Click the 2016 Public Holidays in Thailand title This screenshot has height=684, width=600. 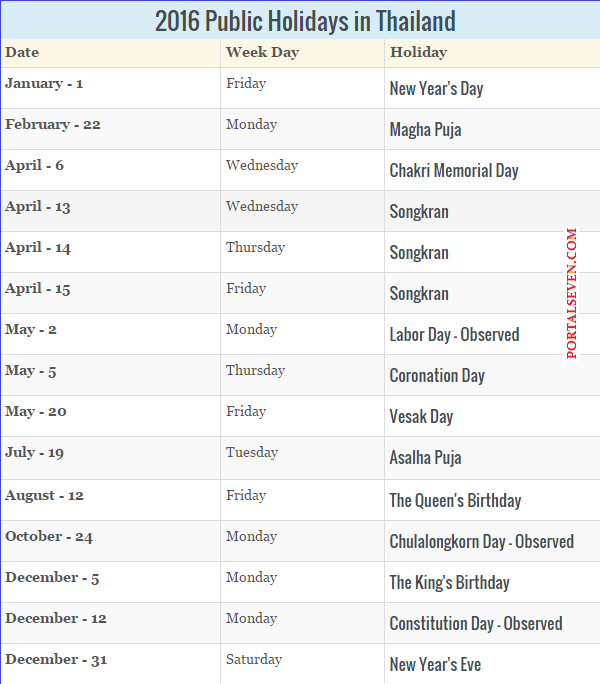click(x=305, y=21)
